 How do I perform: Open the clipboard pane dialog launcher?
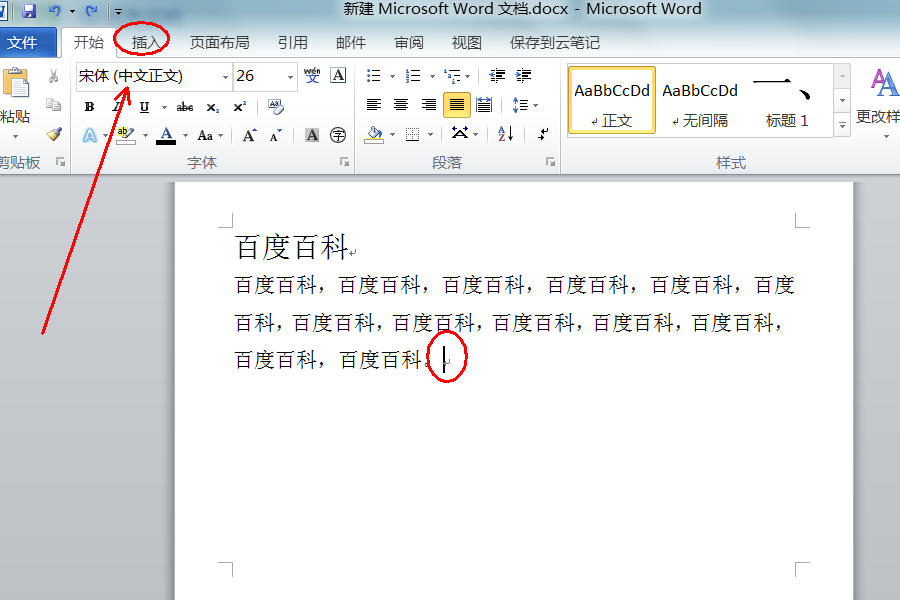[x=60, y=162]
